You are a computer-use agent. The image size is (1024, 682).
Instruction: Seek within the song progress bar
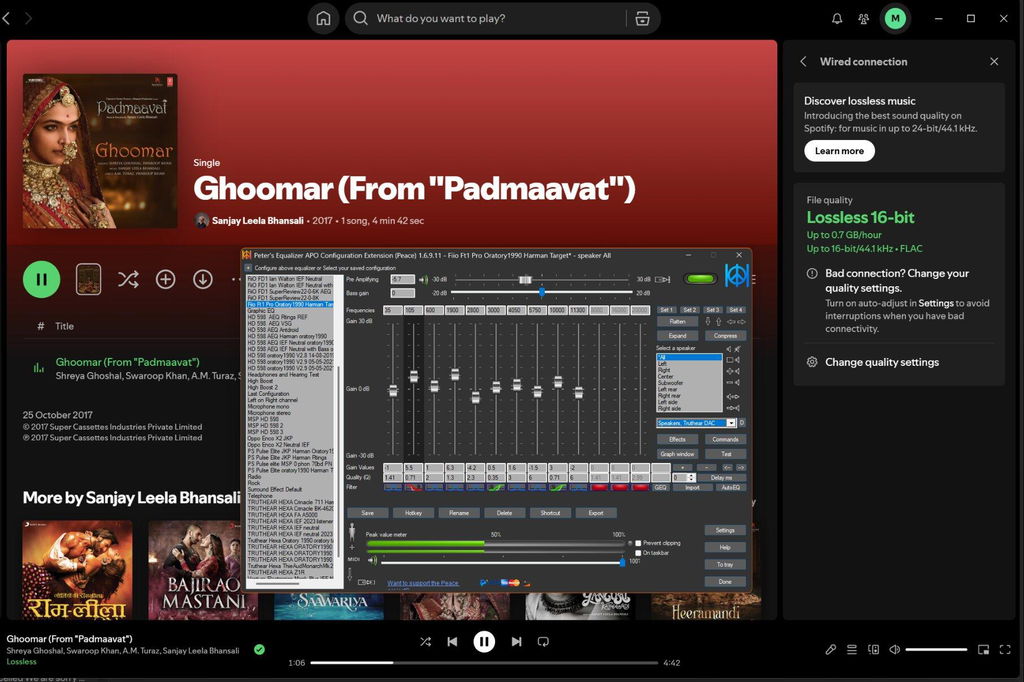pyautogui.click(x=484, y=662)
